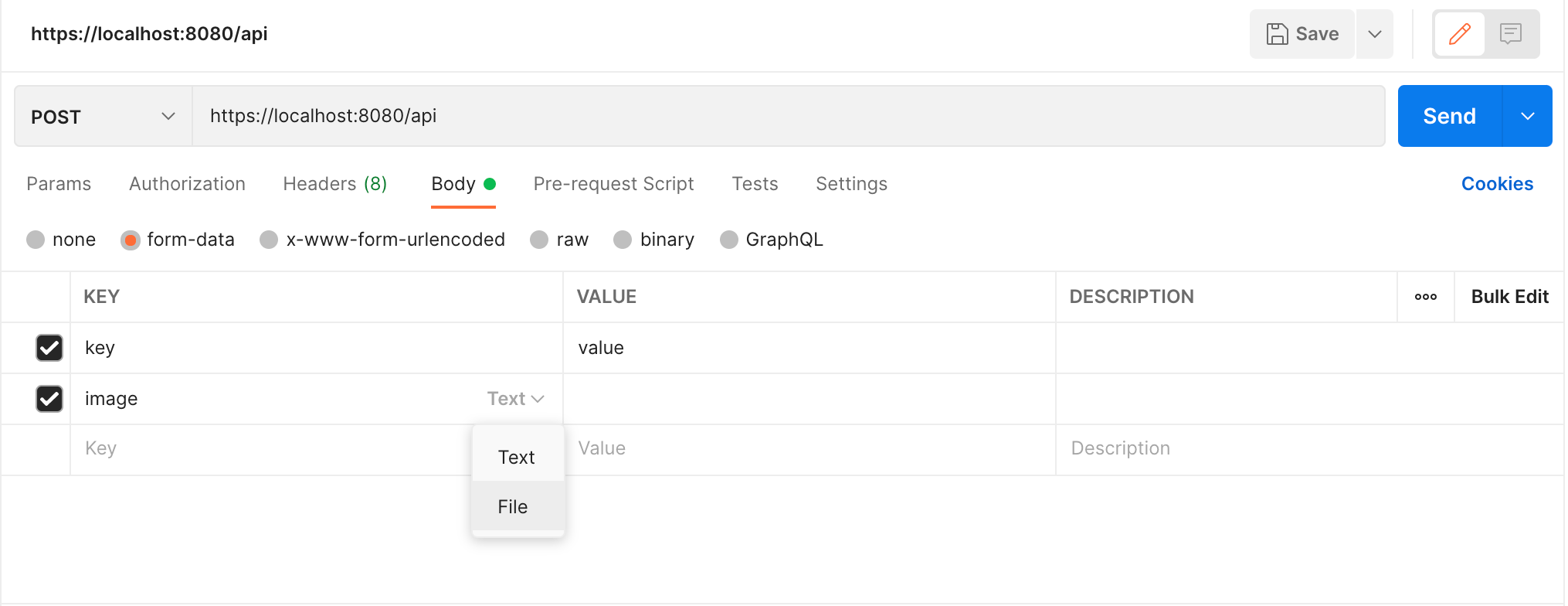The height and width of the screenshot is (606, 1568).
Task: Expand the Save options arrow
Action: 1374,34
